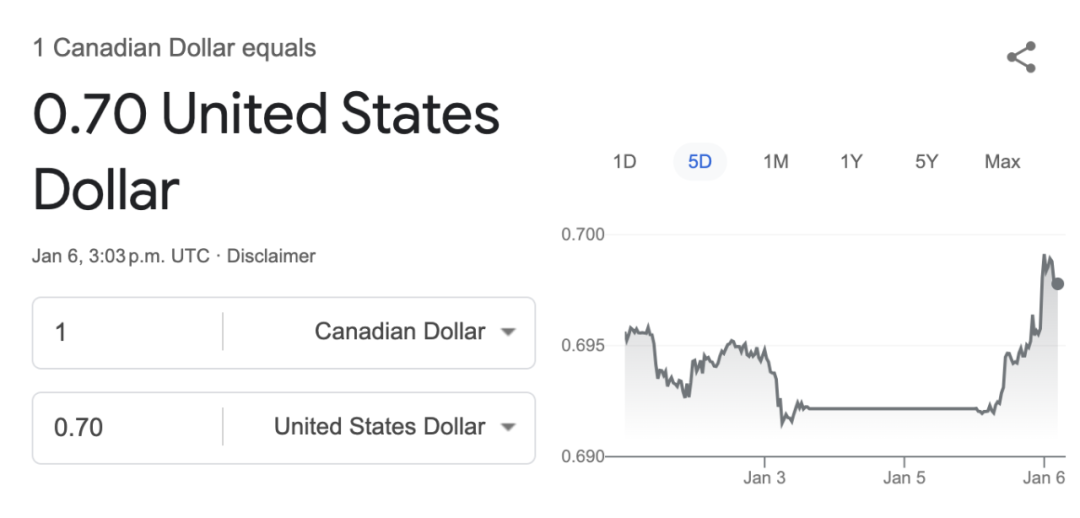
Task: Show the Max time range
Action: (1002, 162)
